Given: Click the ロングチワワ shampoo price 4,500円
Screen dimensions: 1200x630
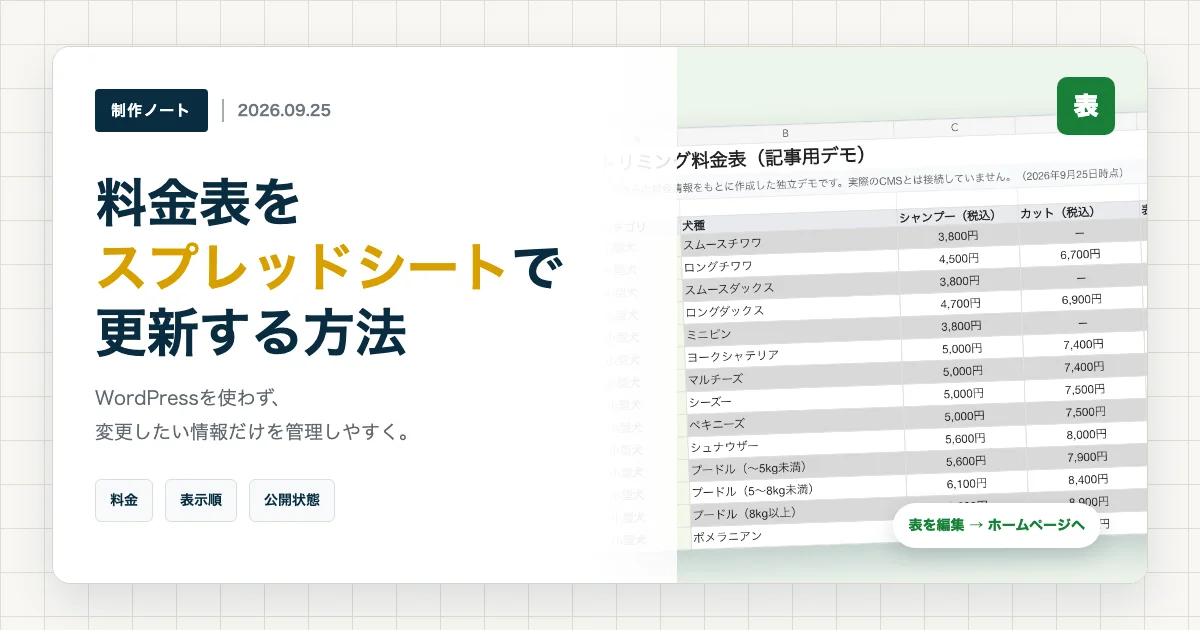Looking at the screenshot, I should tap(961, 258).
